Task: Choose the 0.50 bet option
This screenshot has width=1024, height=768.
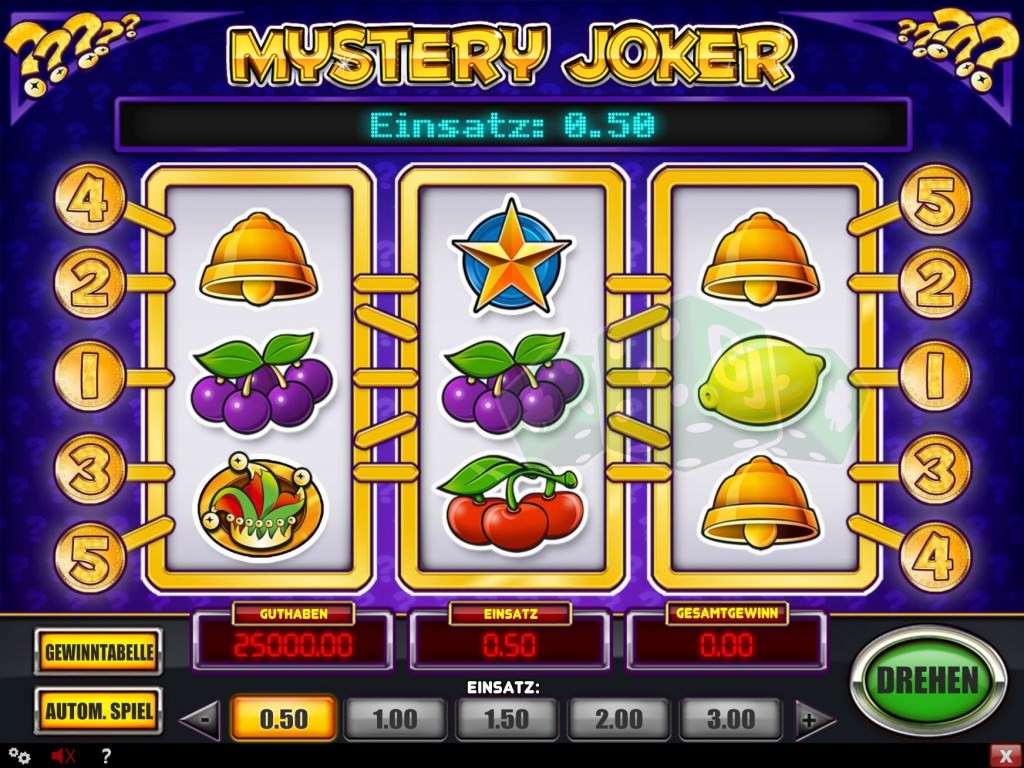Action: pyautogui.click(x=284, y=718)
